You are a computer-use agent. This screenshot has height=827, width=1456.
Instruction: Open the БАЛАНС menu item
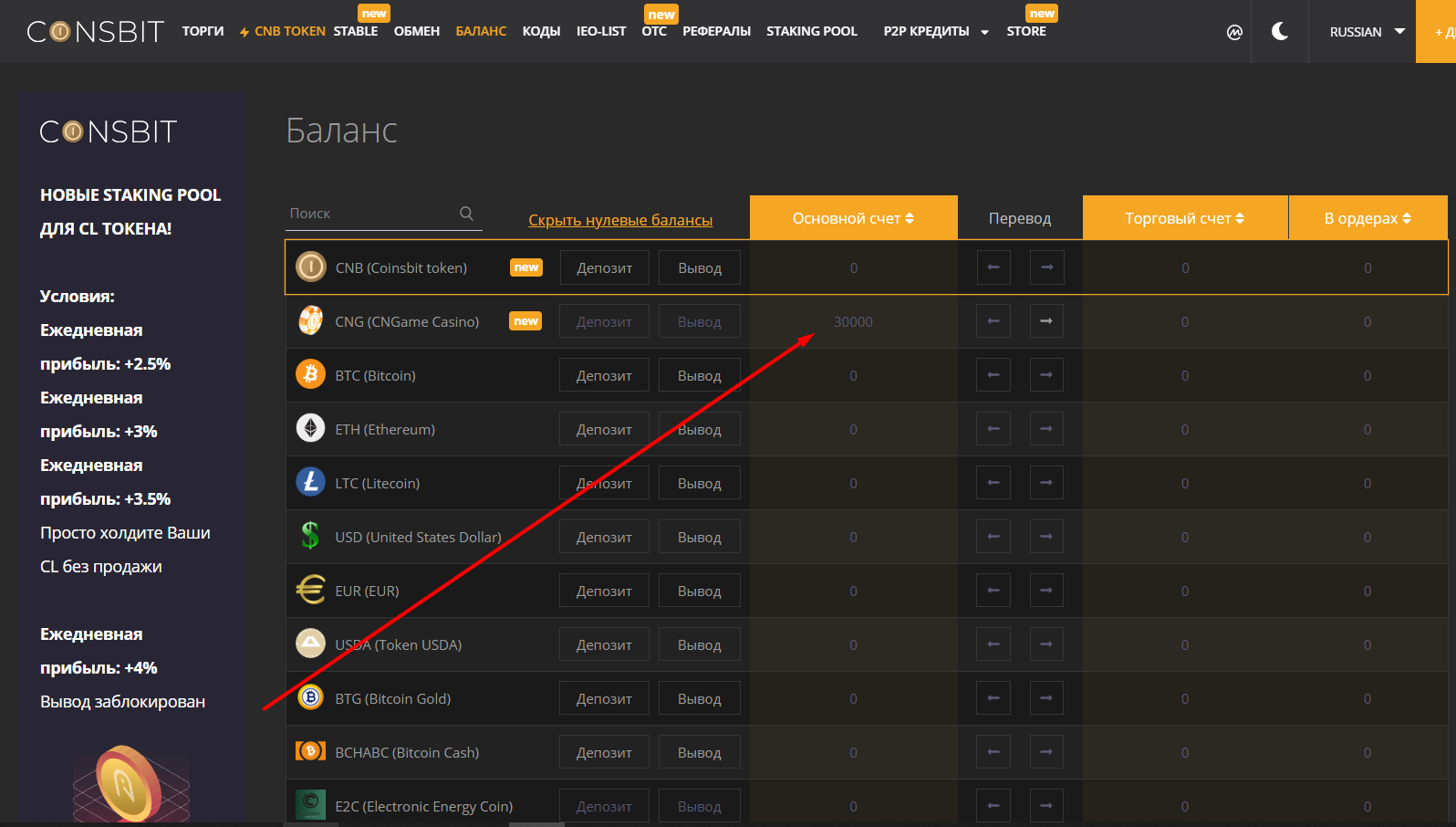(481, 32)
